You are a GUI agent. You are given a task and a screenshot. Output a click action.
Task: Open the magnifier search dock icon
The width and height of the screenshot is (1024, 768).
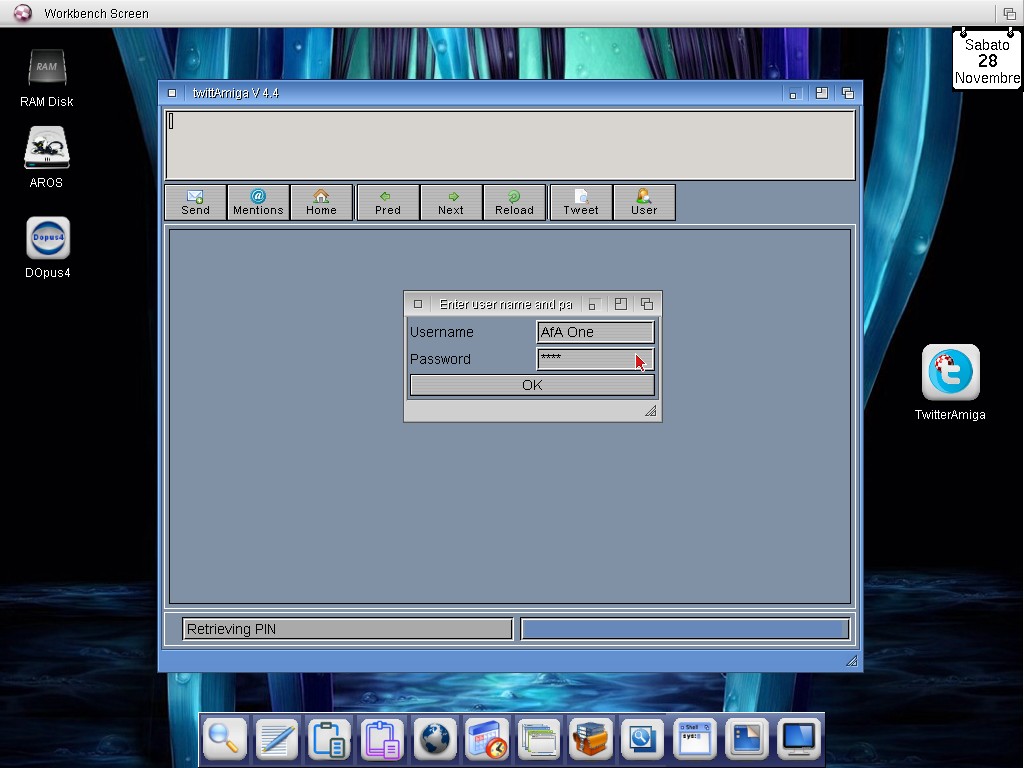click(225, 740)
